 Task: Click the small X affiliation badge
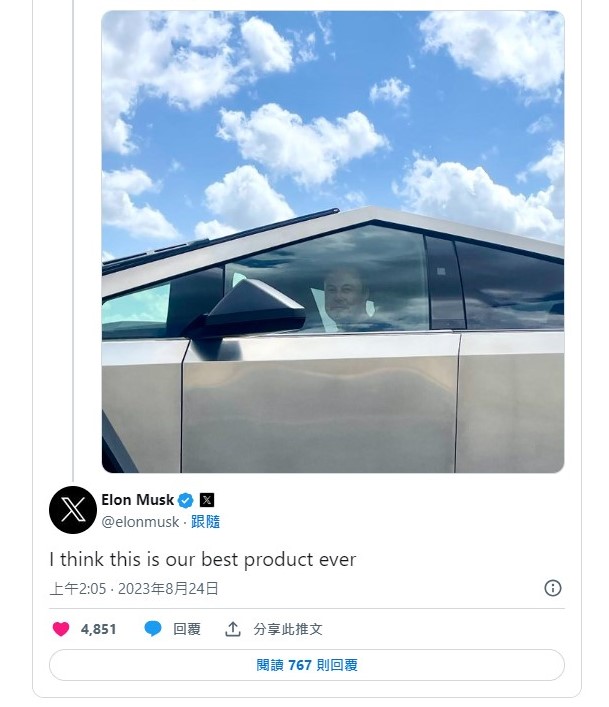tap(207, 500)
